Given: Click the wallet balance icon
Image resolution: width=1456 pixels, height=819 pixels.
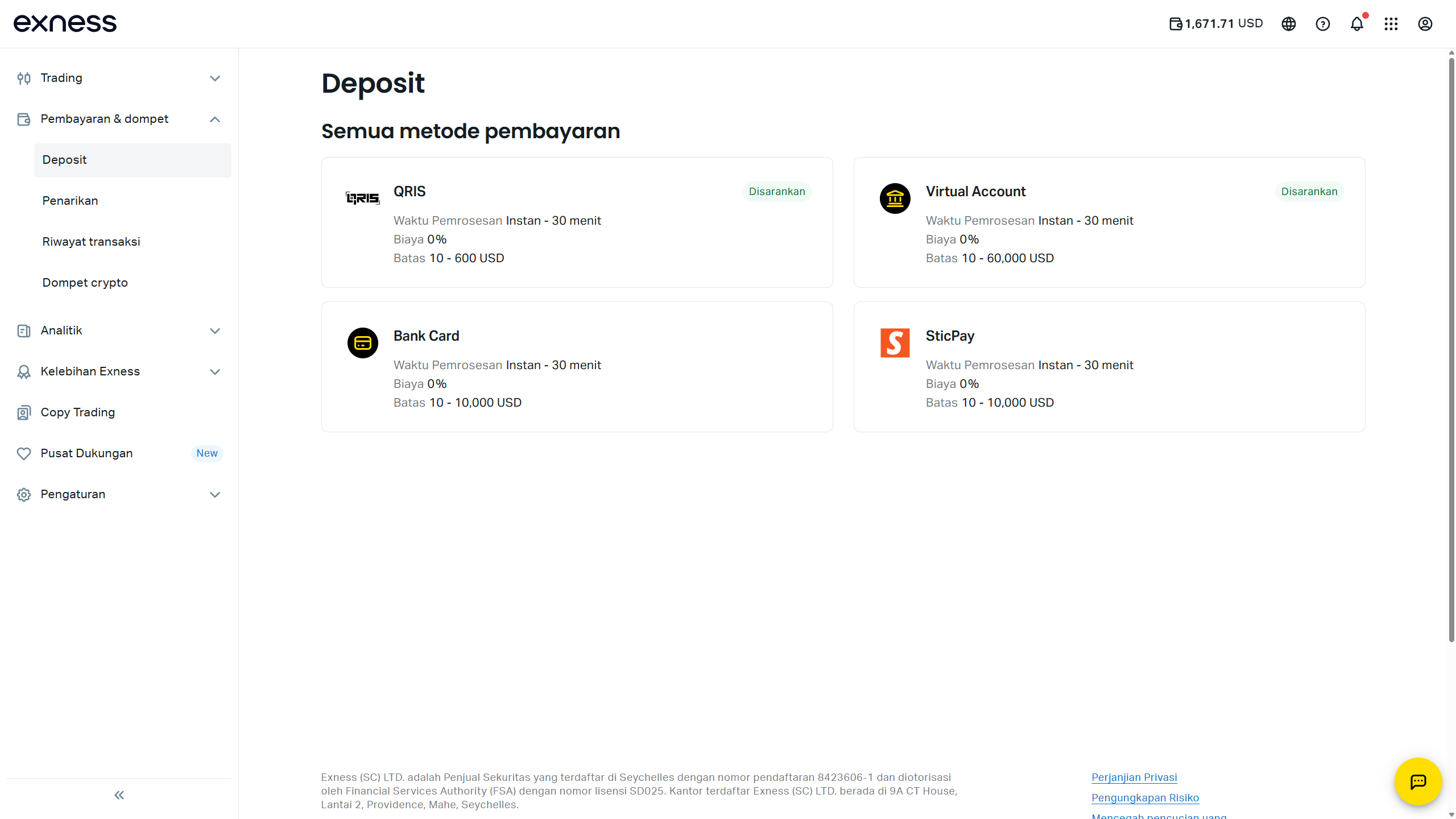Looking at the screenshot, I should tap(1176, 24).
